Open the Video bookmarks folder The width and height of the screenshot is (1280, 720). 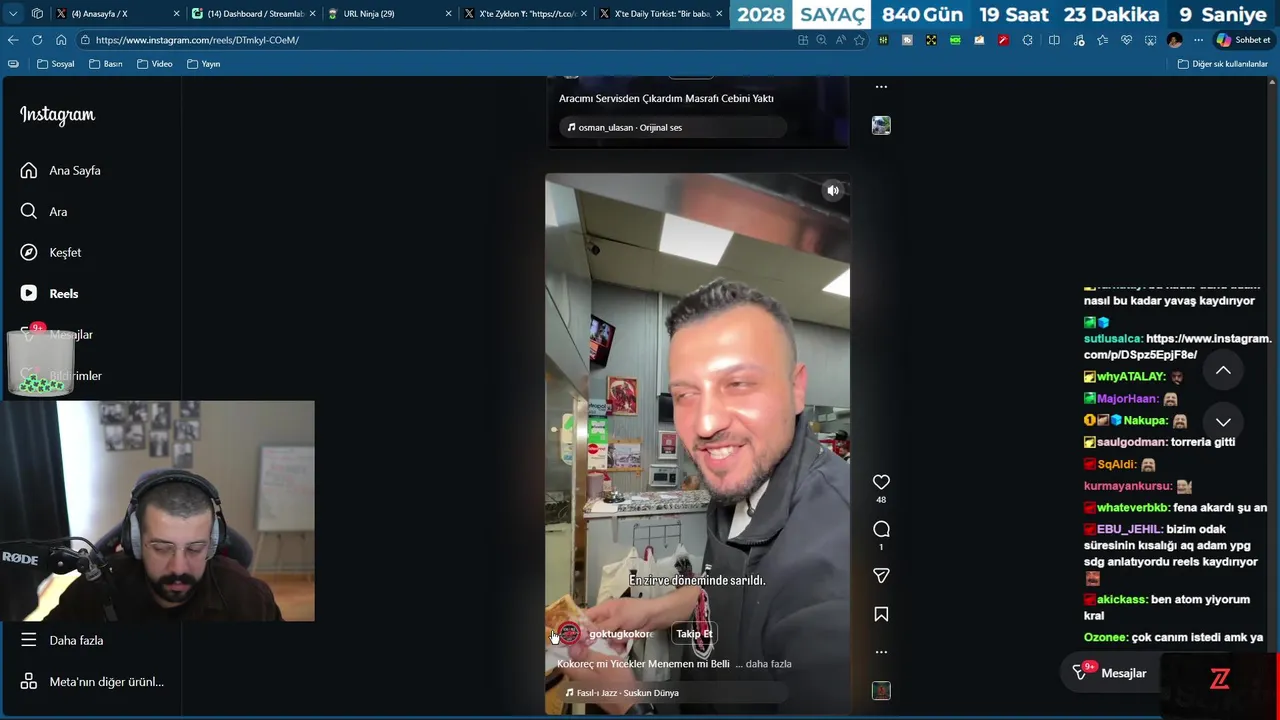click(x=155, y=64)
